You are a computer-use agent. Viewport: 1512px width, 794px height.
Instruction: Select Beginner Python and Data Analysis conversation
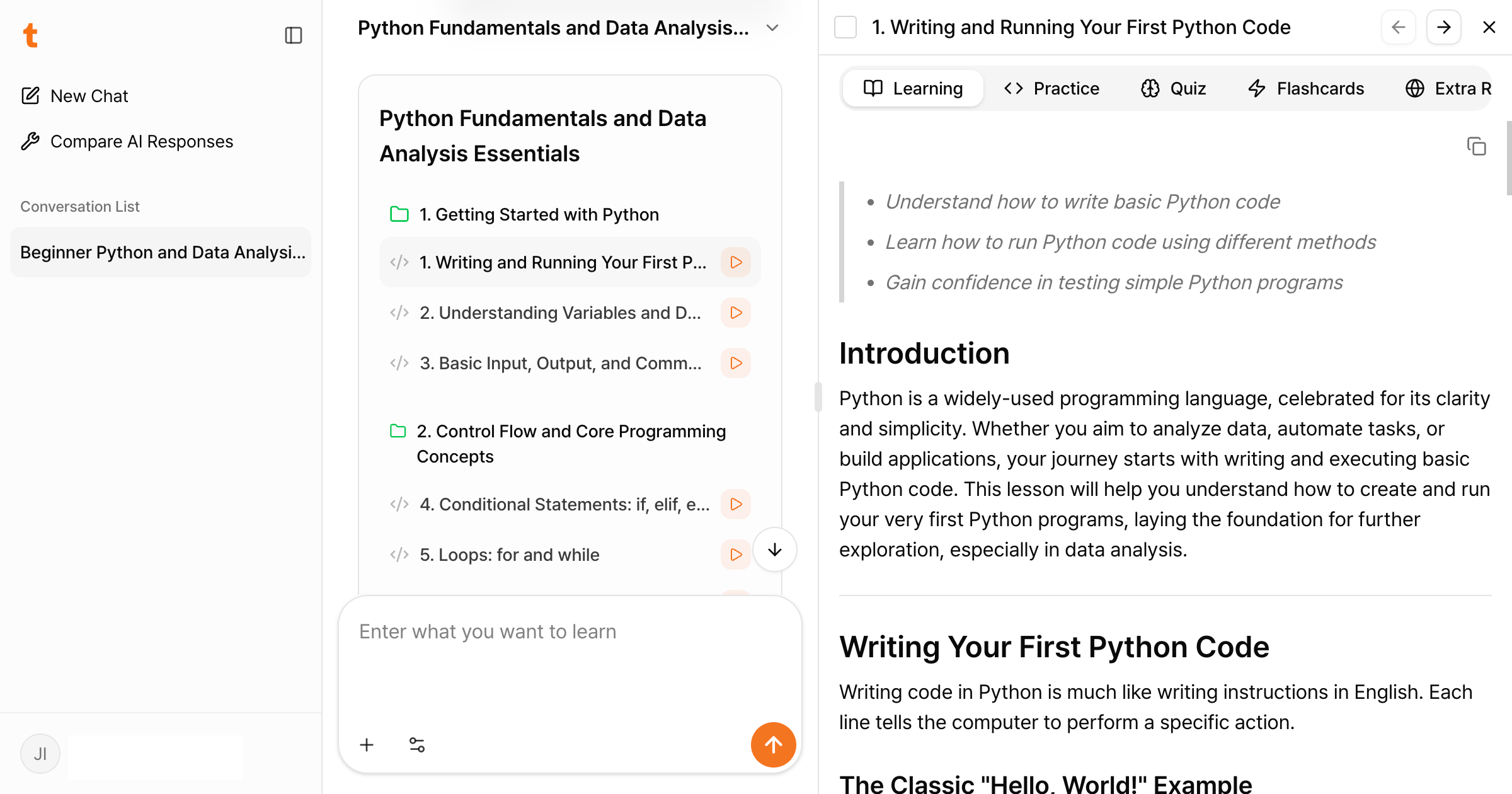tap(161, 252)
